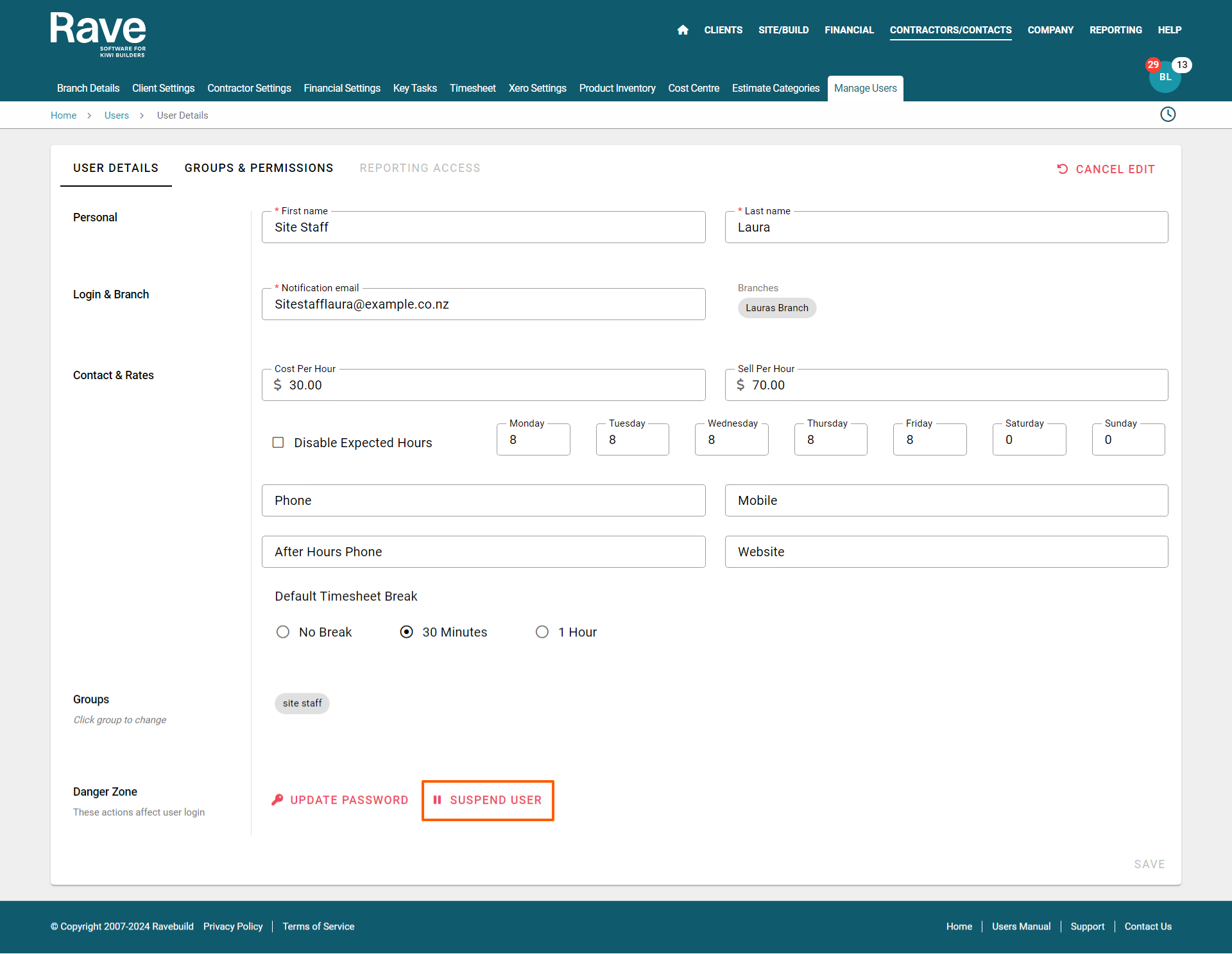Click the Update Password key button
Image resolution: width=1232 pixels, height=954 pixels.
pyautogui.click(x=340, y=800)
